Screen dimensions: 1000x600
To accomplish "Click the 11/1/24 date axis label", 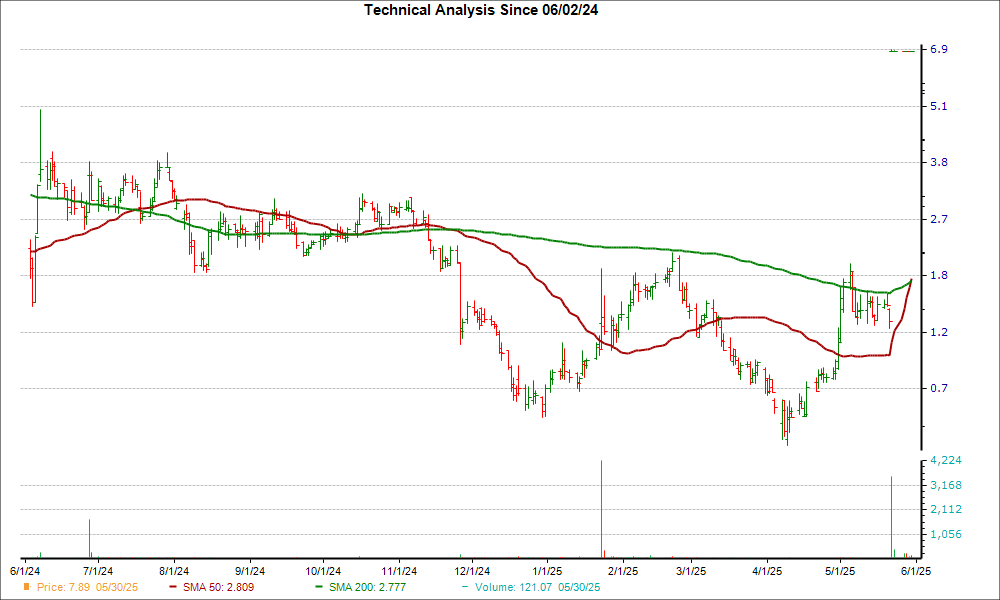I will coord(399,571).
